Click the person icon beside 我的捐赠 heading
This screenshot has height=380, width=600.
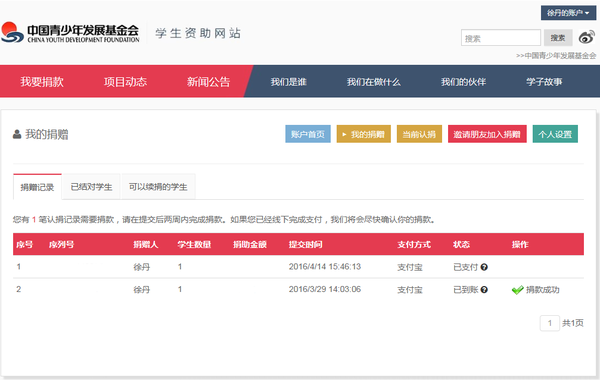(17, 134)
